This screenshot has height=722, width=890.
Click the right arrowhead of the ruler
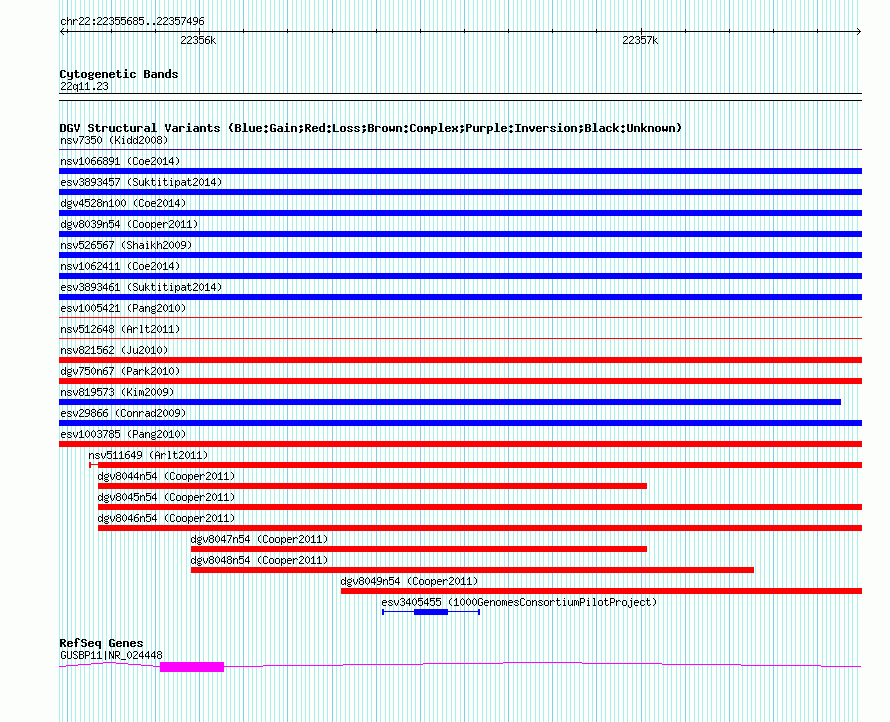[x=859, y=32]
